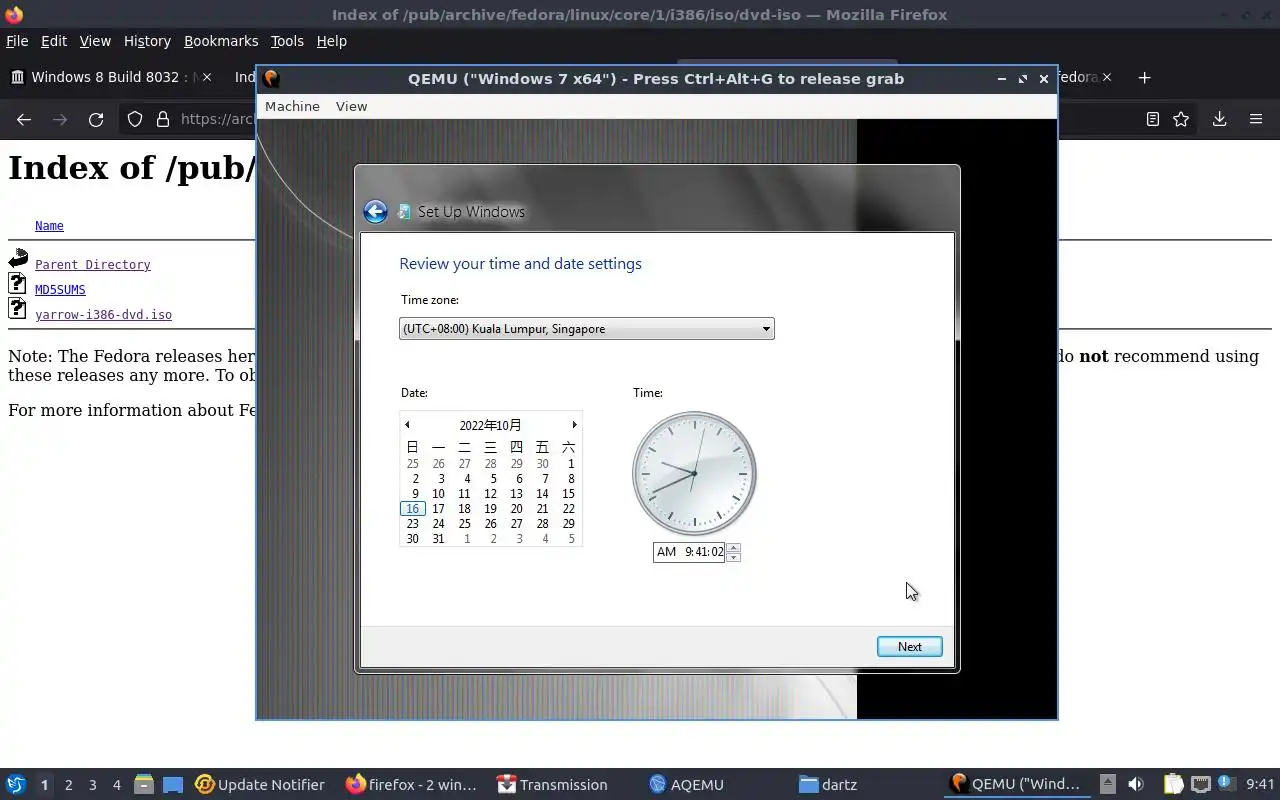Open Firefox Bookmarks menu

point(221,41)
